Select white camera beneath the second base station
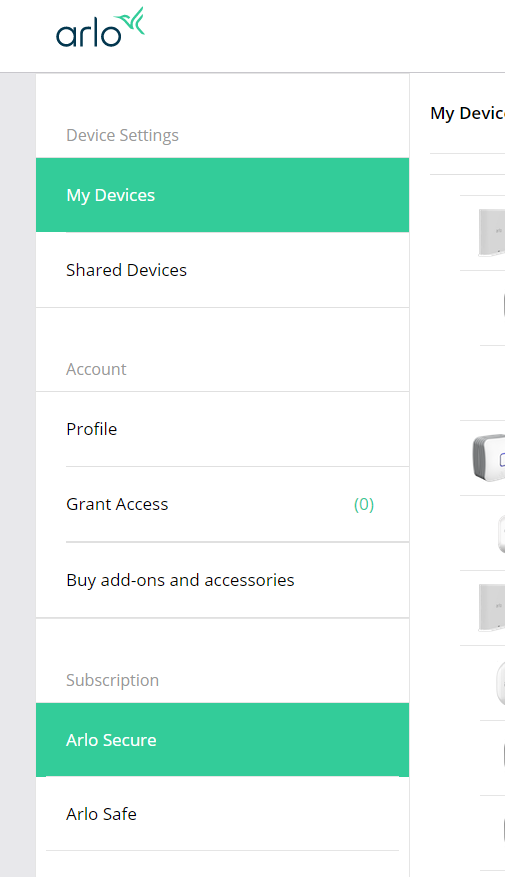Screen dimensions: 505x877 pyautogui.click(x=501, y=683)
